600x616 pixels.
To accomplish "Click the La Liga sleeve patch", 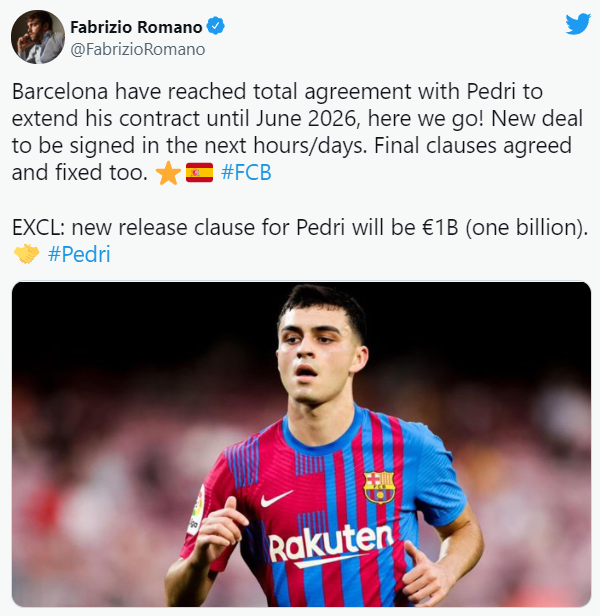I will [x=196, y=512].
